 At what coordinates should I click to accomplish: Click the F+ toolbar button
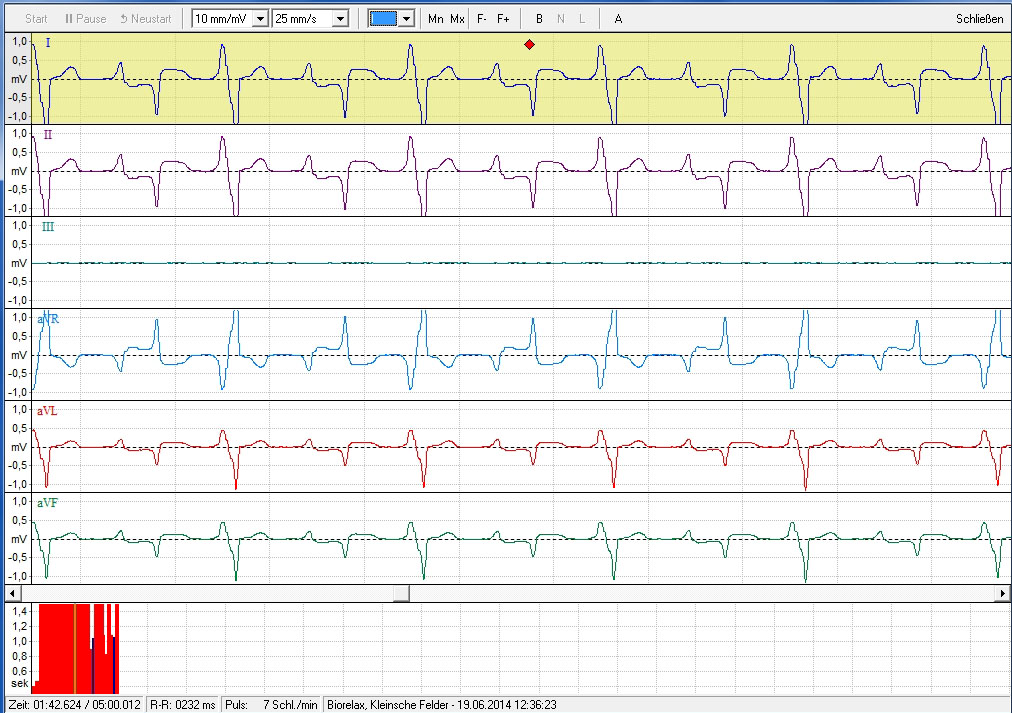(503, 19)
